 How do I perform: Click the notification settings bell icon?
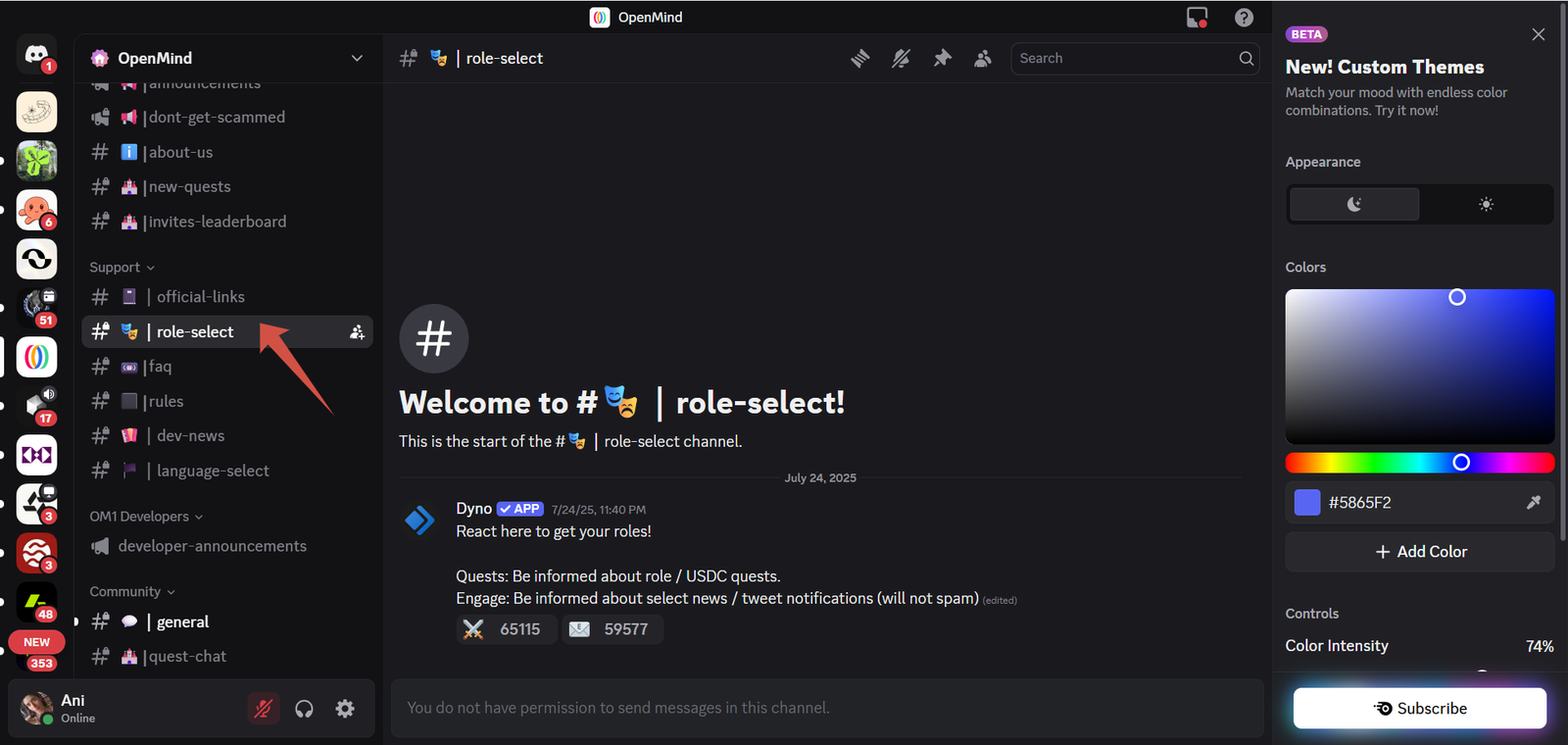coord(901,59)
